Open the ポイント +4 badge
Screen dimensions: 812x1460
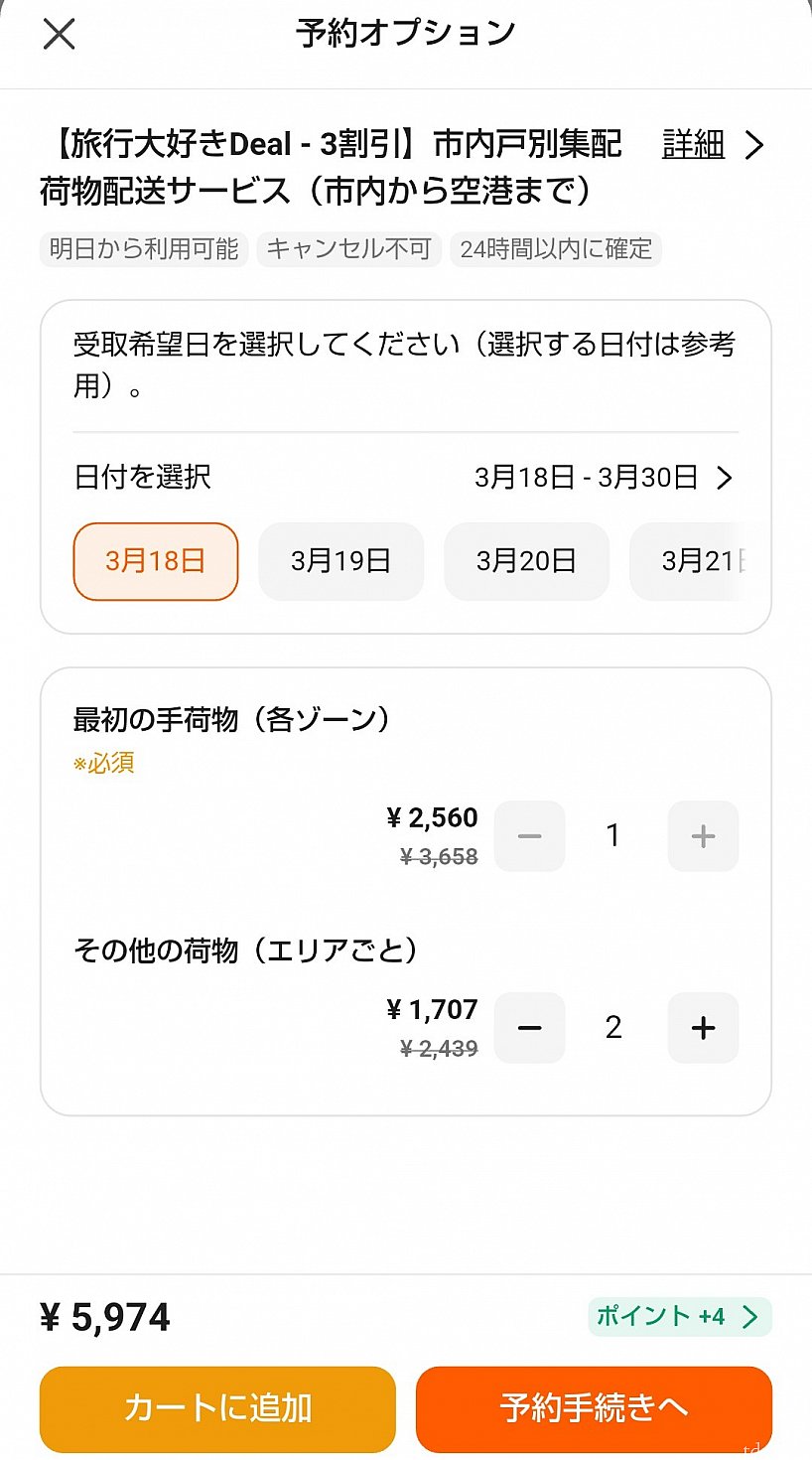coord(665,1317)
